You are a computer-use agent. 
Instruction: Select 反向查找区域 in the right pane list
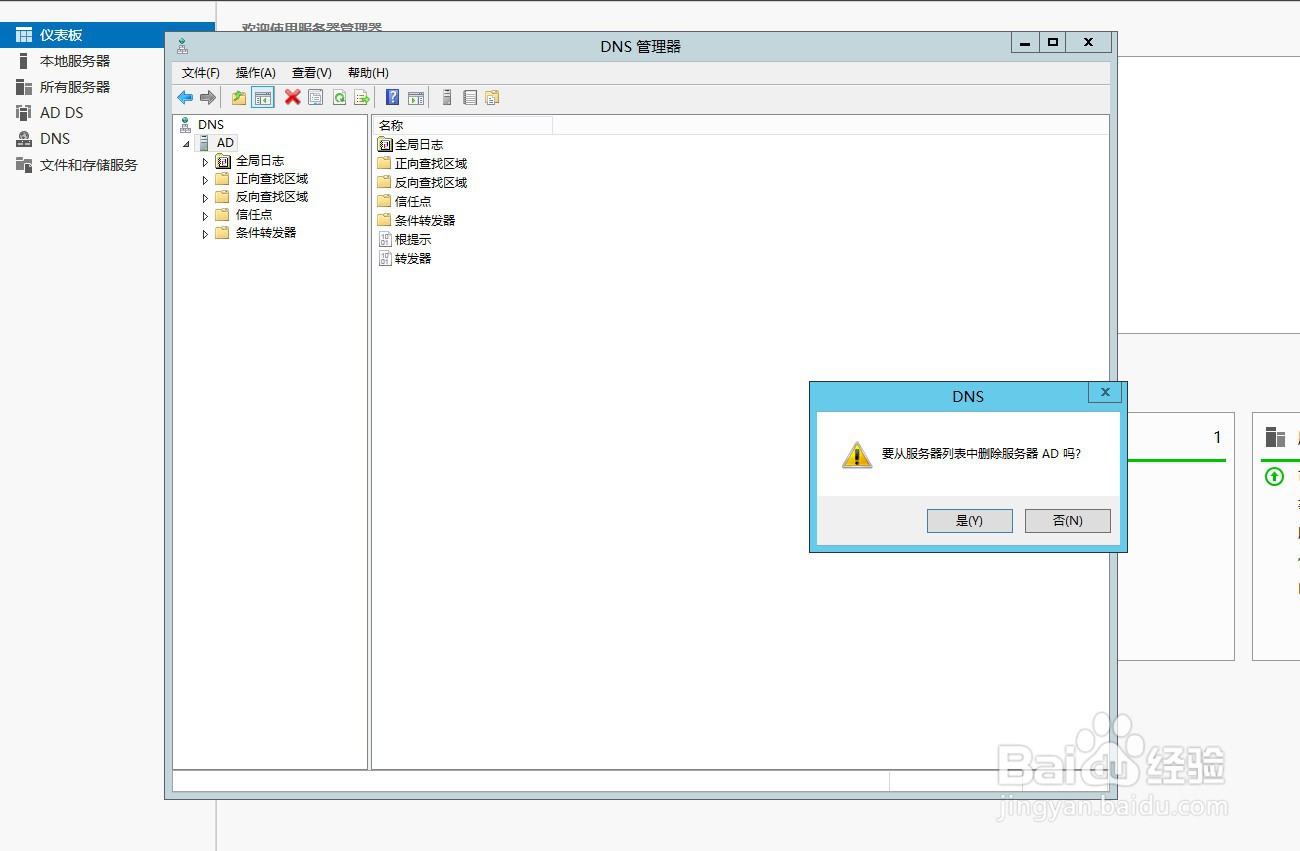[x=431, y=183]
